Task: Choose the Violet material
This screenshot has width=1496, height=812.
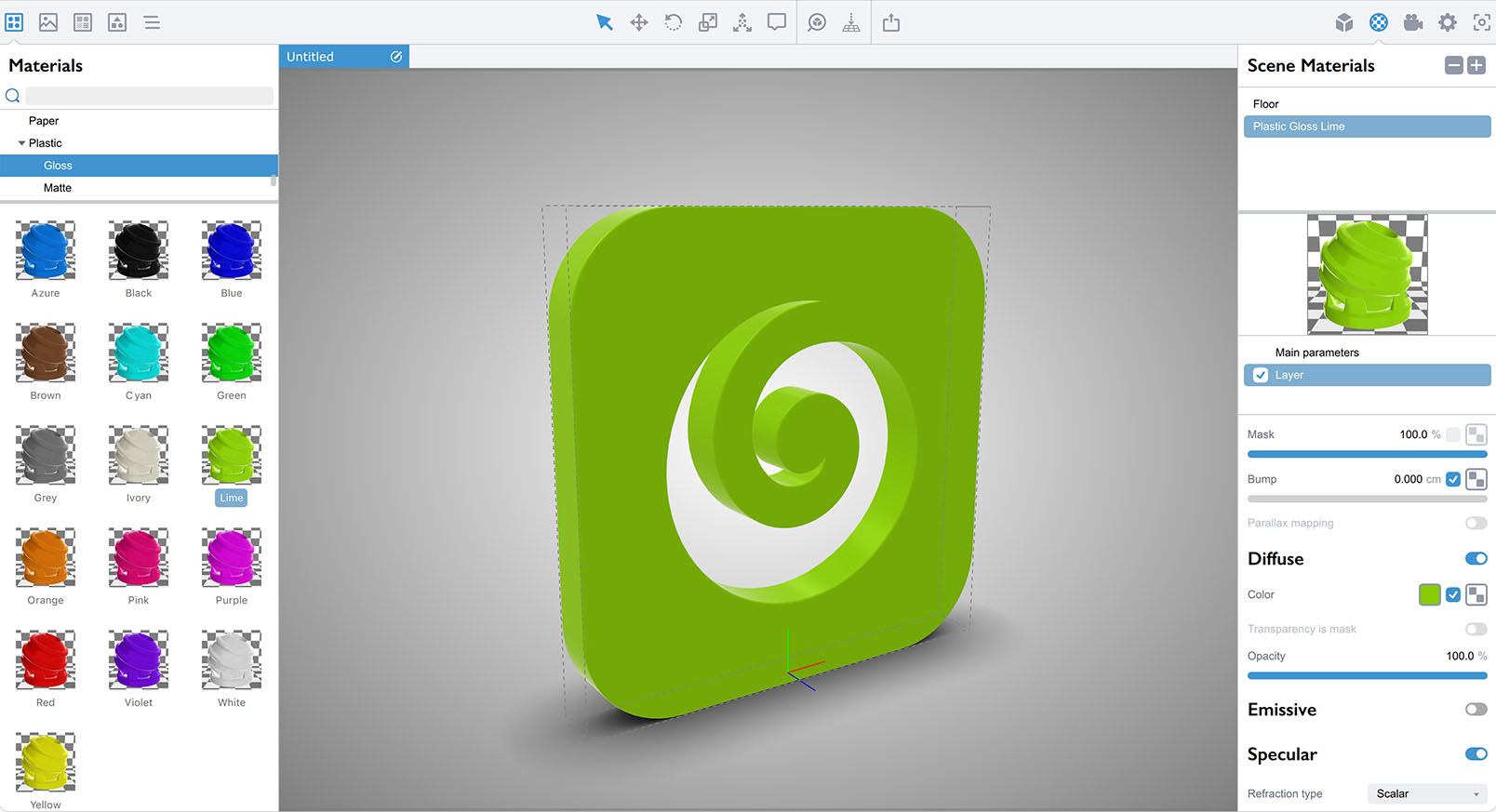Action: [x=139, y=659]
